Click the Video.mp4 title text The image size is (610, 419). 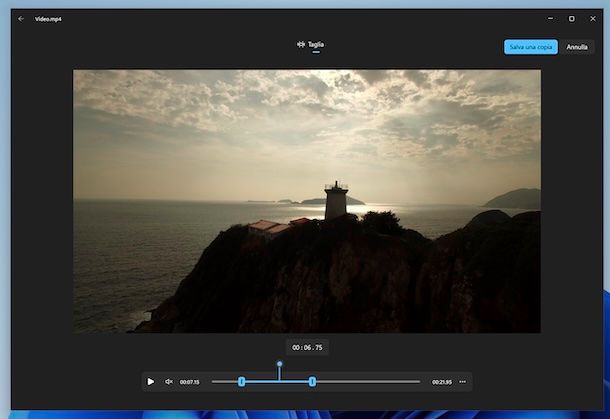[48, 19]
